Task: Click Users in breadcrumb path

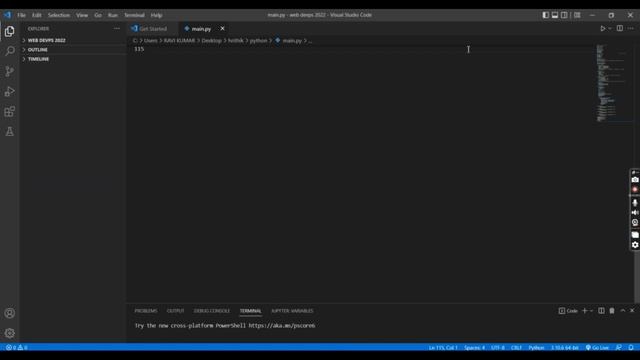Action: point(151,40)
